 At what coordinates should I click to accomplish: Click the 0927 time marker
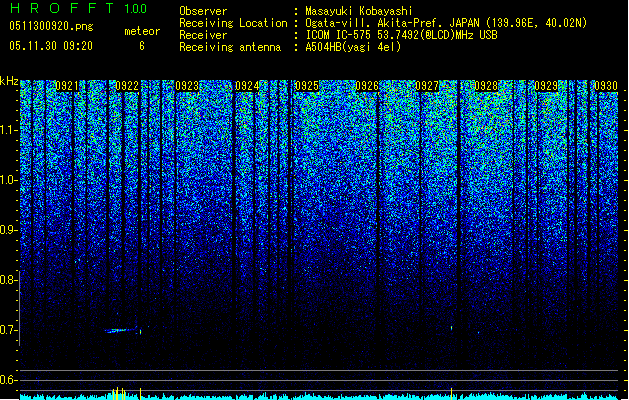tap(427, 86)
